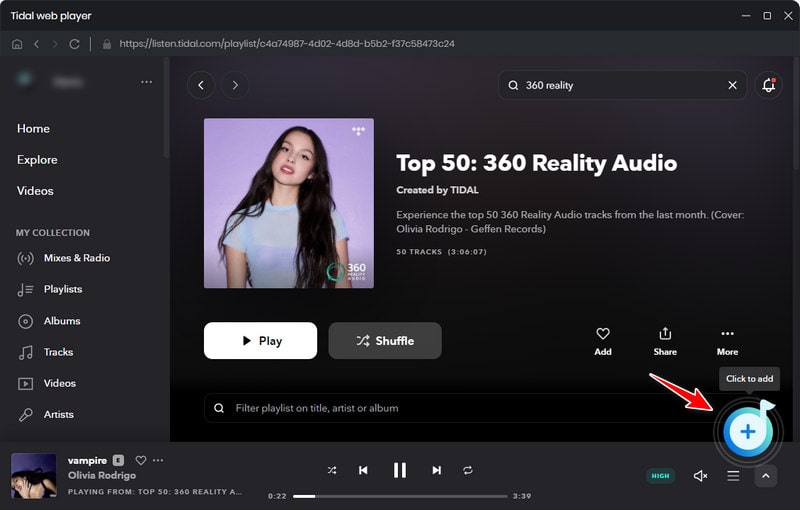Click the Play button

click(x=260, y=340)
